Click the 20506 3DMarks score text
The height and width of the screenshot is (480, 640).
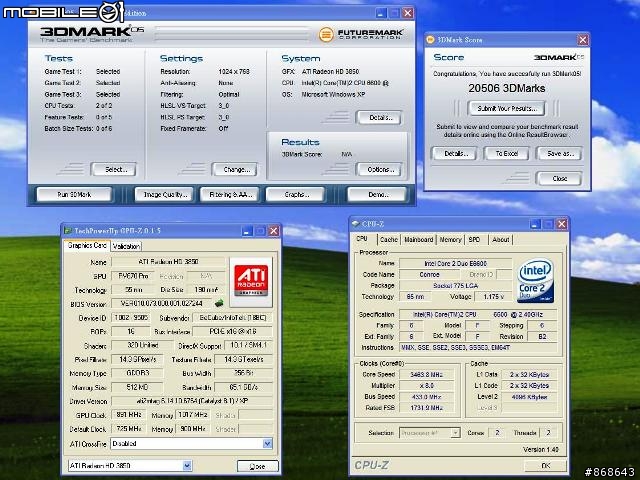pyautogui.click(x=507, y=88)
